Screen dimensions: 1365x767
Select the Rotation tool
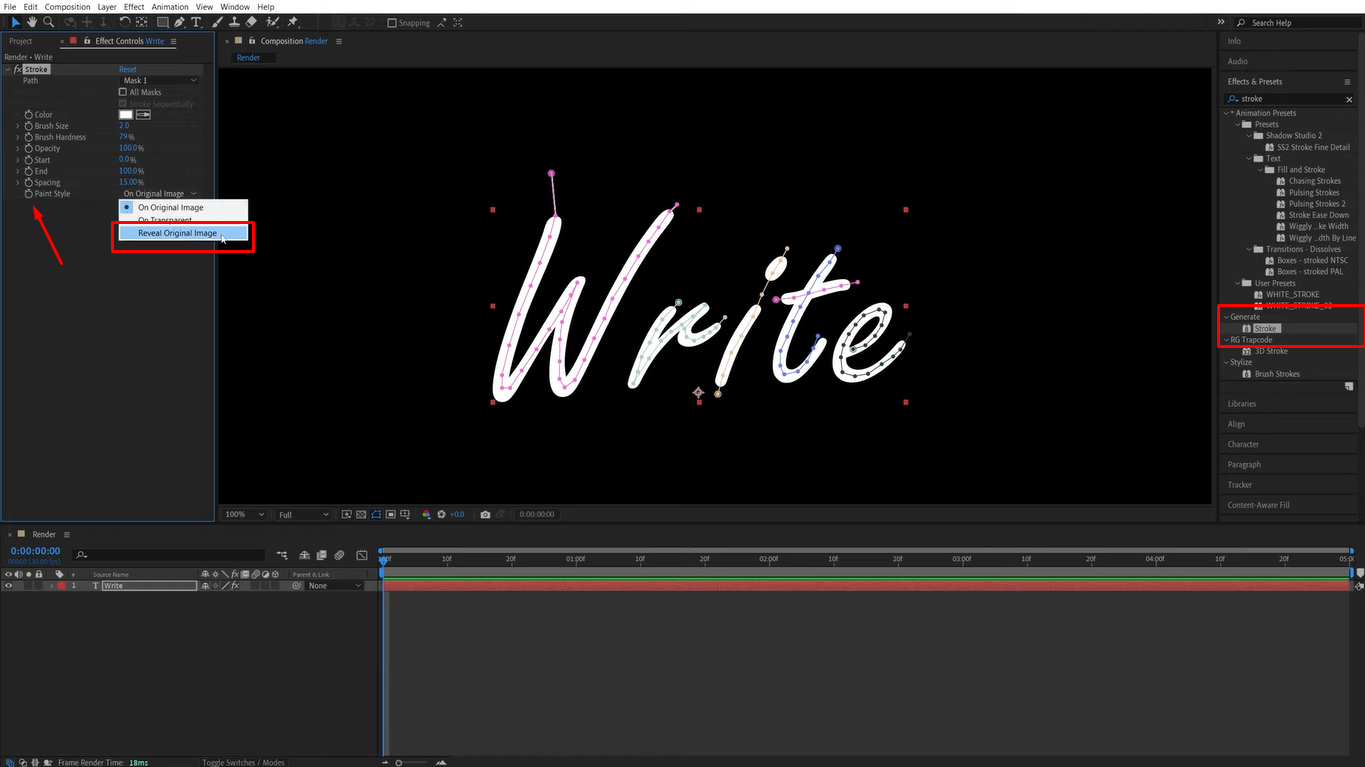pyautogui.click(x=126, y=22)
